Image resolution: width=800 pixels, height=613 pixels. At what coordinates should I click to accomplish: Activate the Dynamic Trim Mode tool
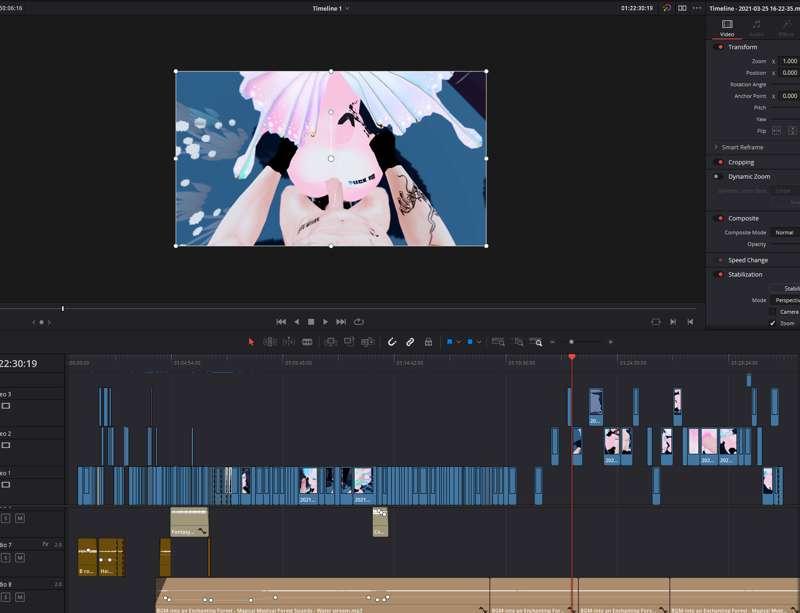click(x=289, y=342)
